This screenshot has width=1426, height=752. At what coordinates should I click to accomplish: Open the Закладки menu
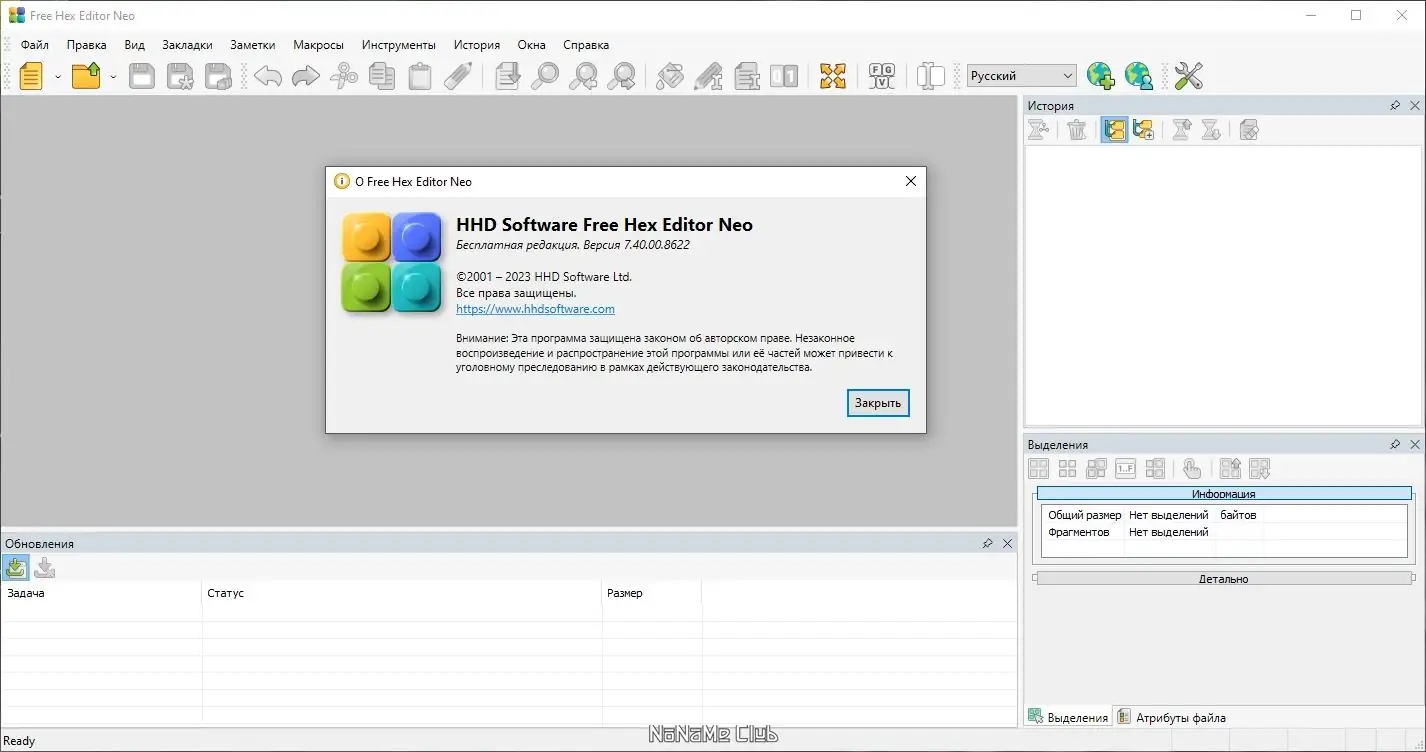click(x=187, y=45)
